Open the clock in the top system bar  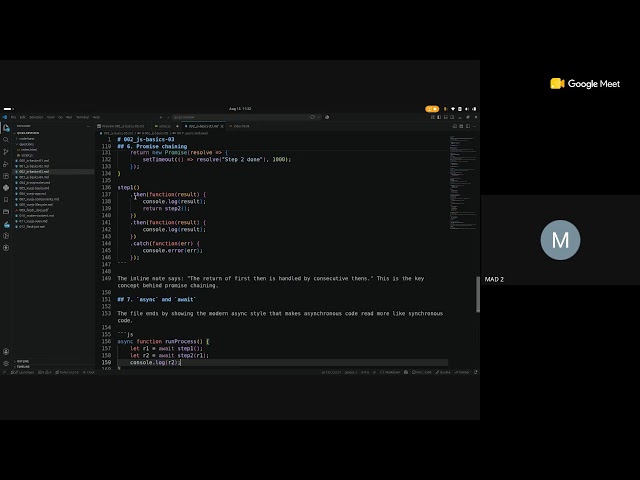[240, 109]
